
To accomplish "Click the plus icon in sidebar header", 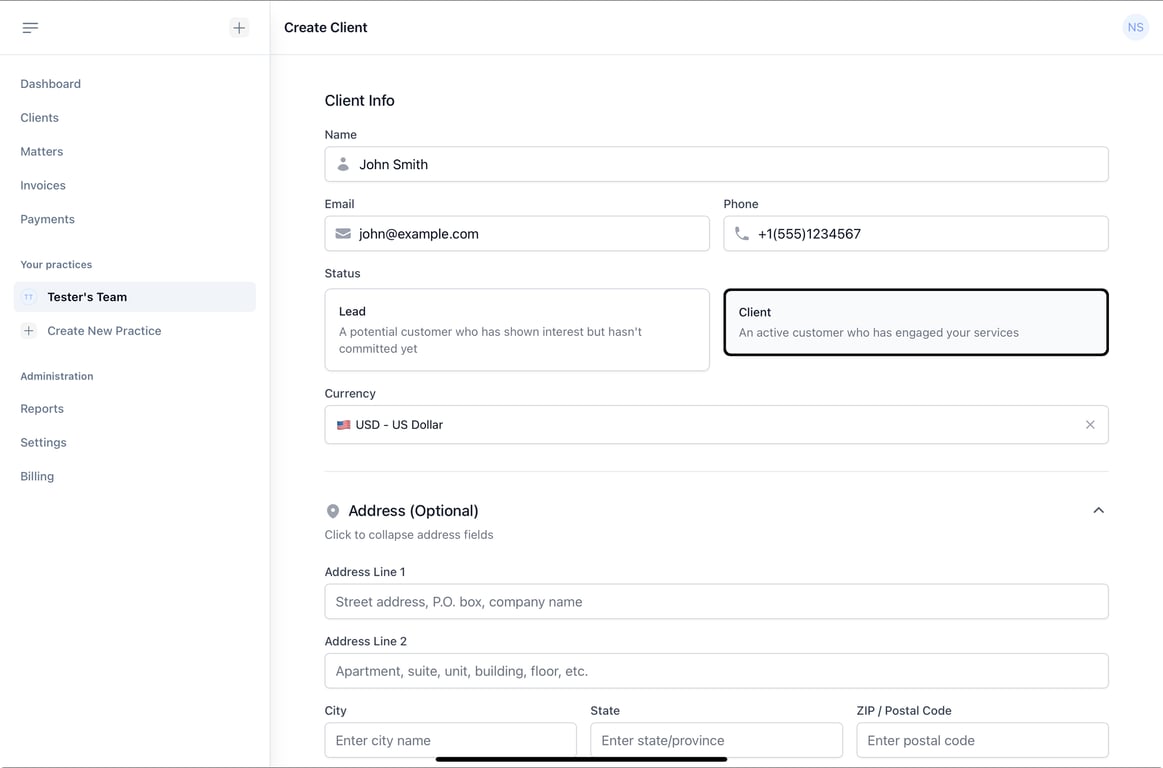I will click(239, 28).
